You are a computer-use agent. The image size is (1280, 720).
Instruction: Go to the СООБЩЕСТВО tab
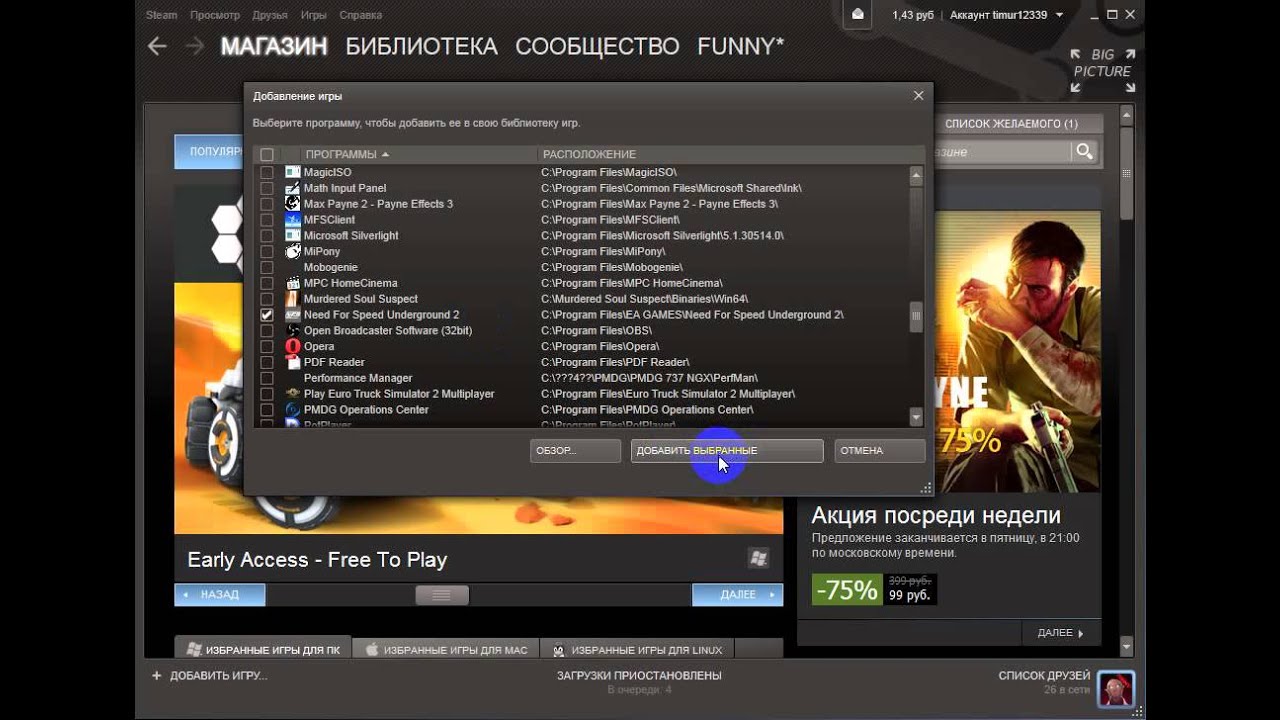coord(597,46)
